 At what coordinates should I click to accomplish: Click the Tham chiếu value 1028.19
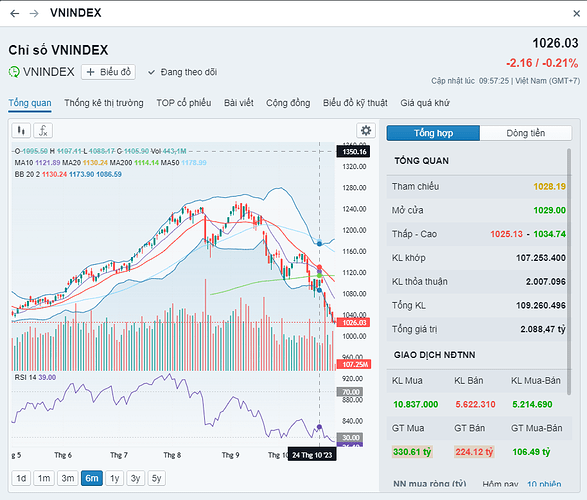click(550, 186)
